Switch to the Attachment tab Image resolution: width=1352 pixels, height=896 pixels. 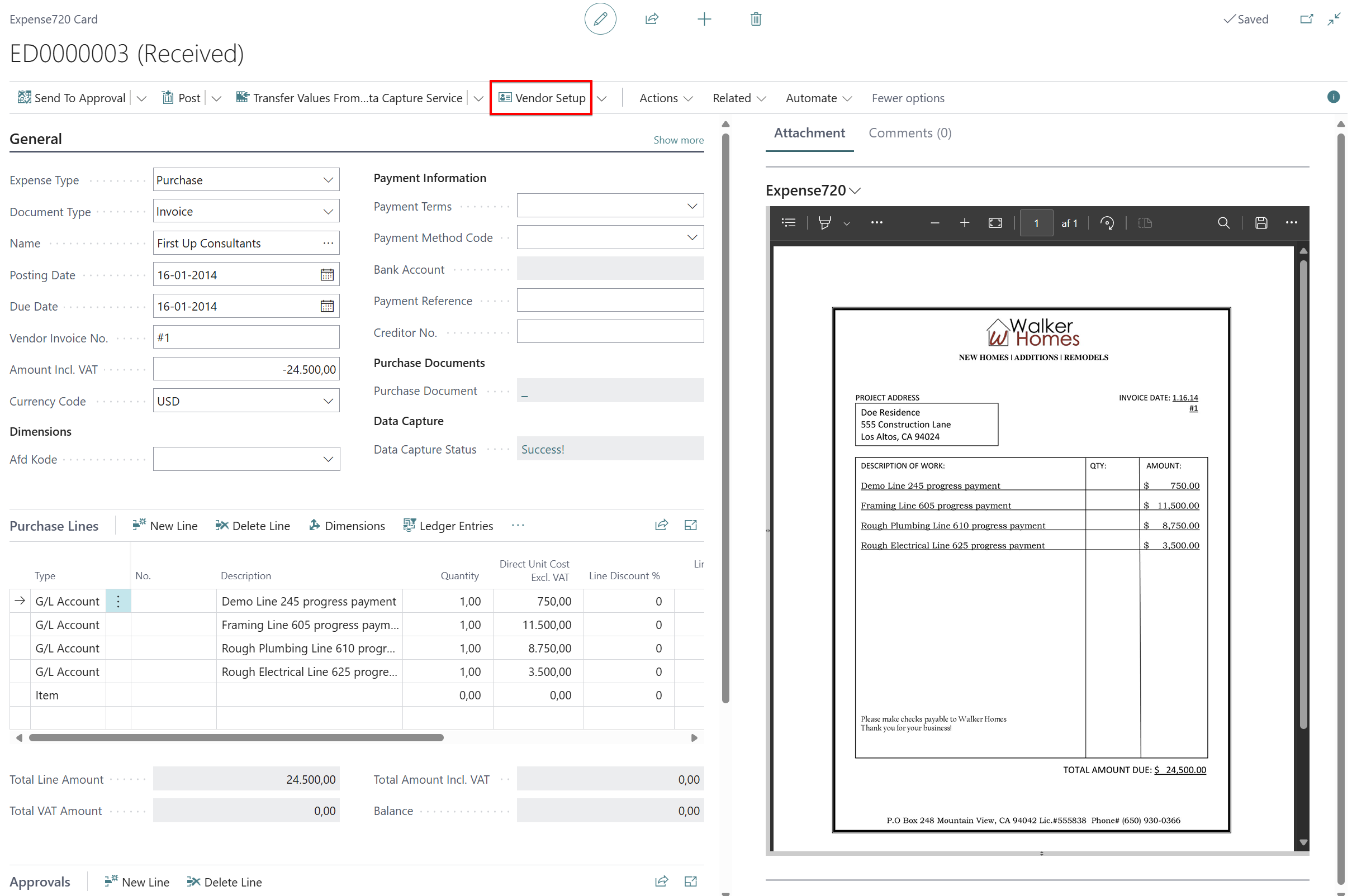click(809, 132)
